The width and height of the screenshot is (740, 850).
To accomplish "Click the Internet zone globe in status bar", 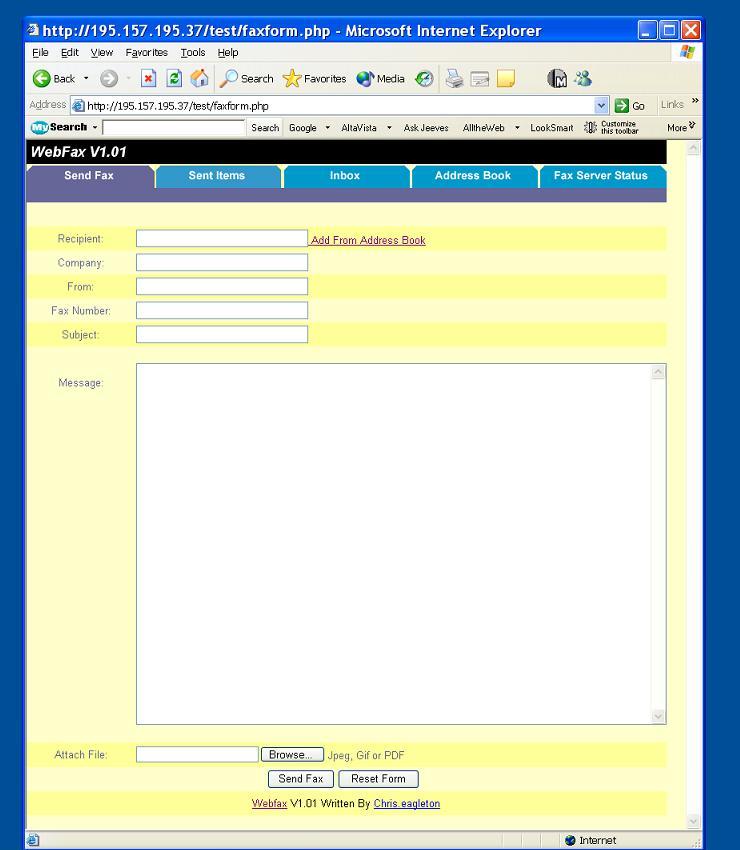I will click(x=570, y=840).
